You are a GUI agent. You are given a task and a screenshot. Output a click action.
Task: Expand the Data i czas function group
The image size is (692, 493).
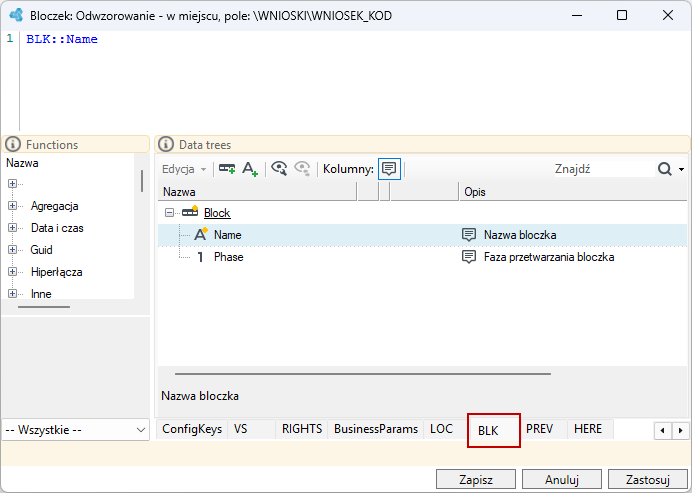tap(12, 228)
